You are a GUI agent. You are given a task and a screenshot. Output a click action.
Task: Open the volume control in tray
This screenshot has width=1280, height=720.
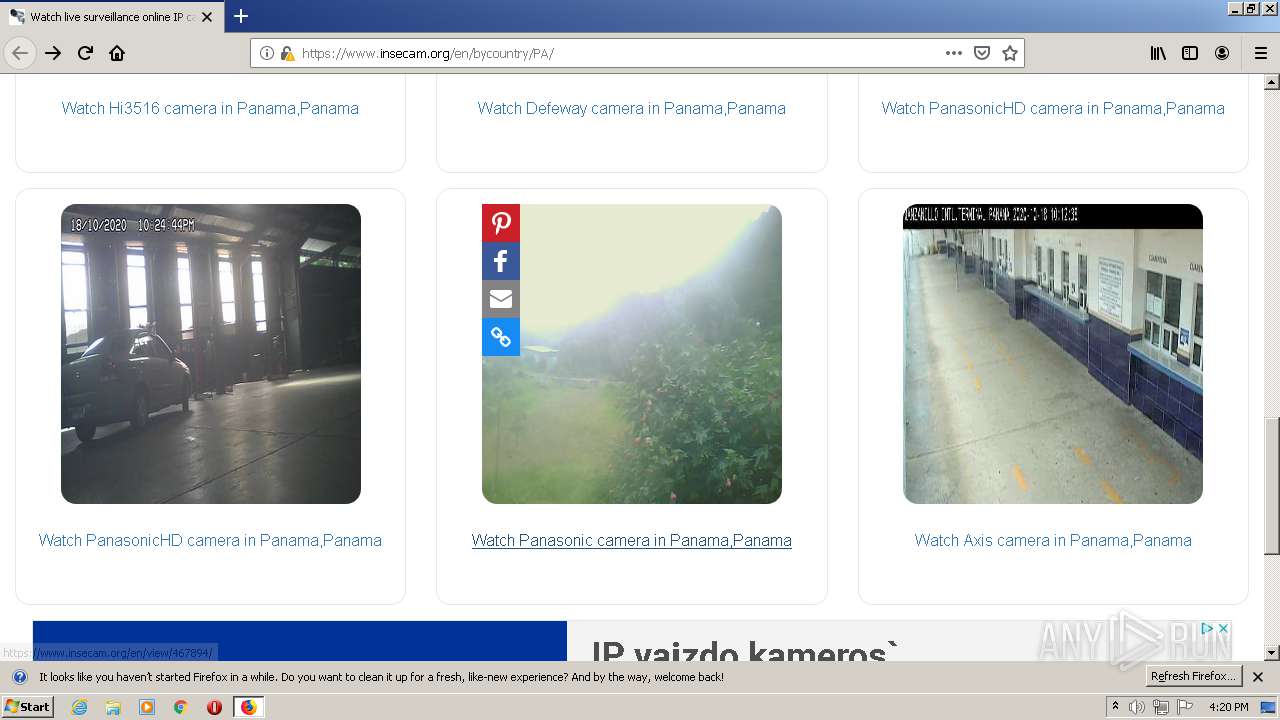click(1137, 707)
